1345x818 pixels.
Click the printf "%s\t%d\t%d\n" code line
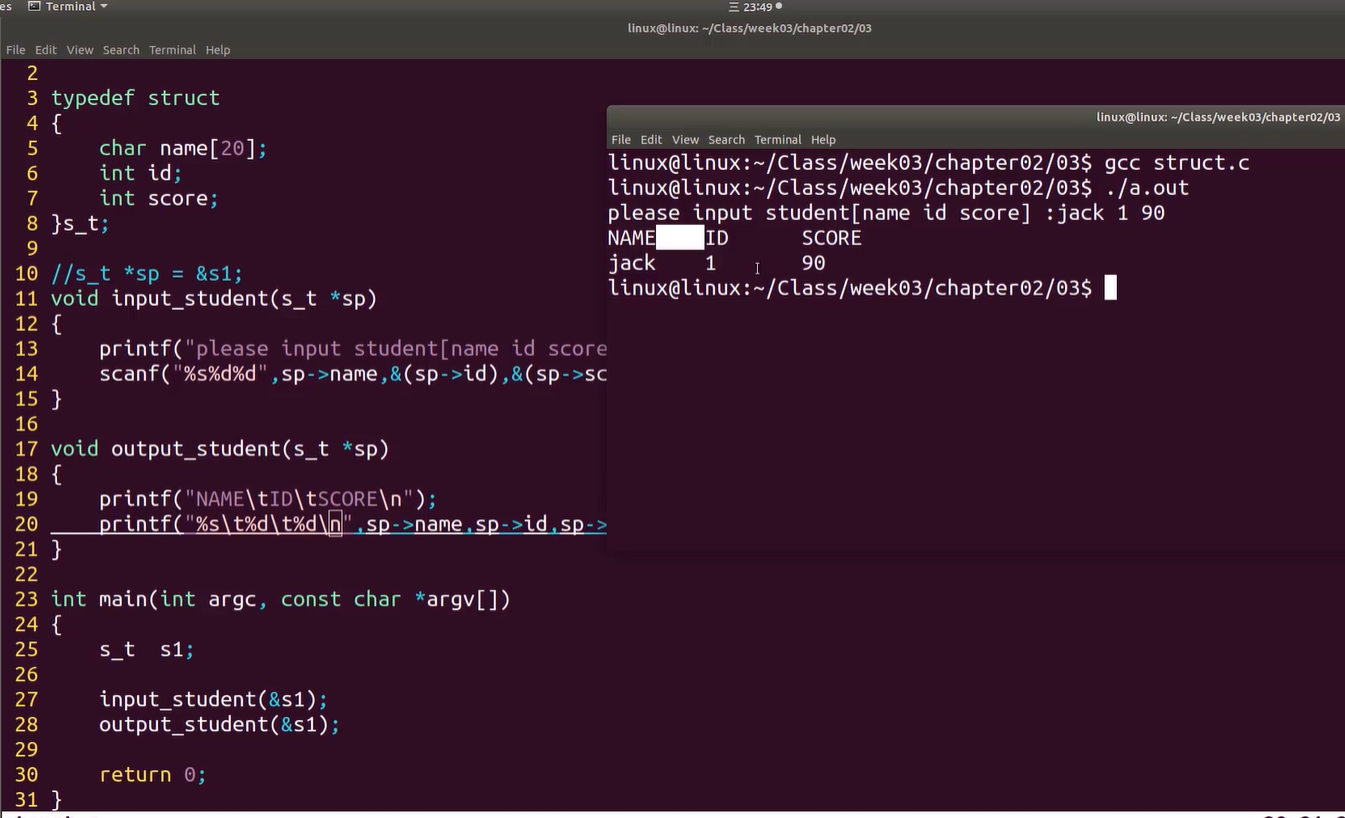coord(353,524)
